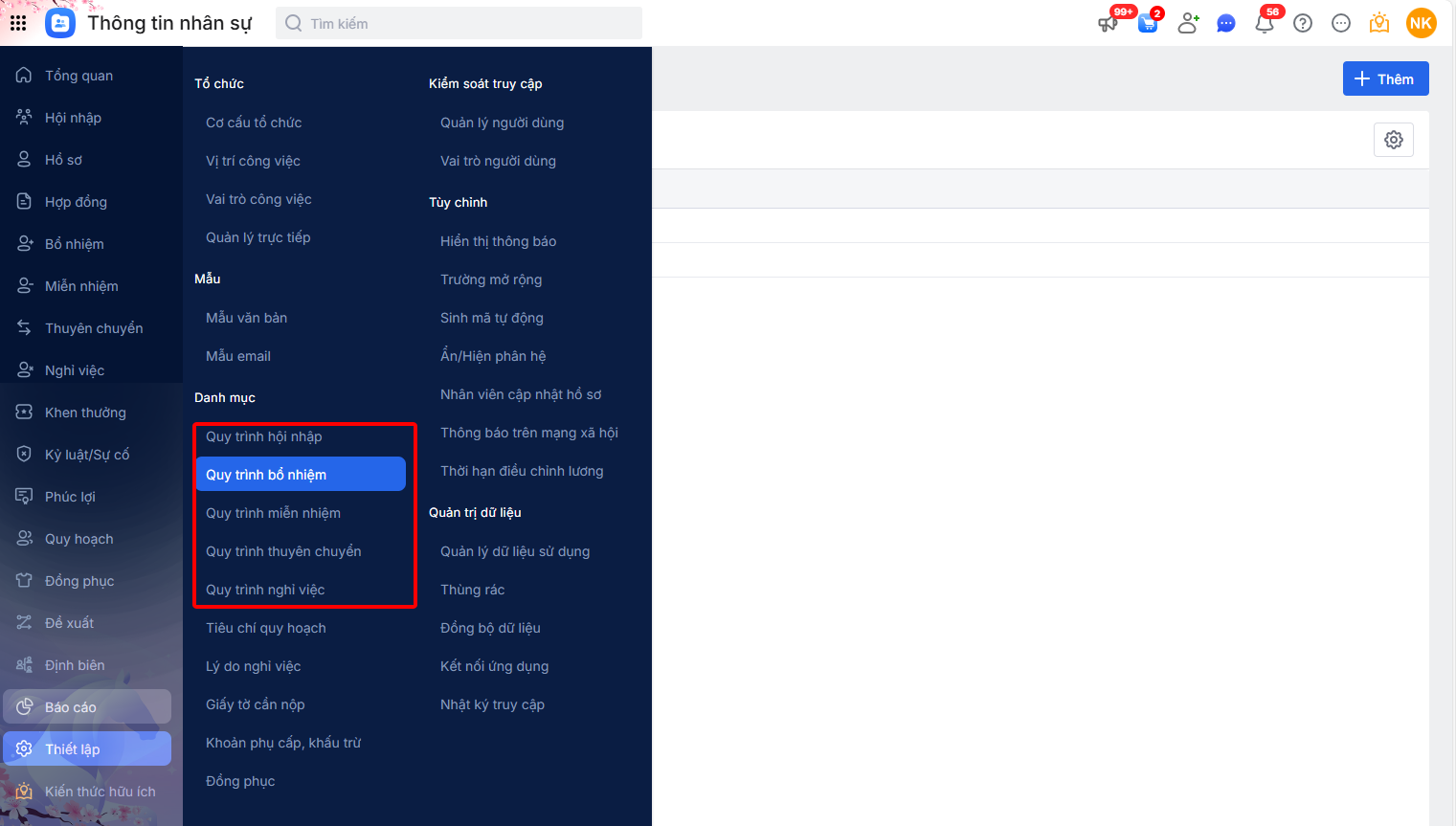Open the NK user avatar menu

point(1422,23)
